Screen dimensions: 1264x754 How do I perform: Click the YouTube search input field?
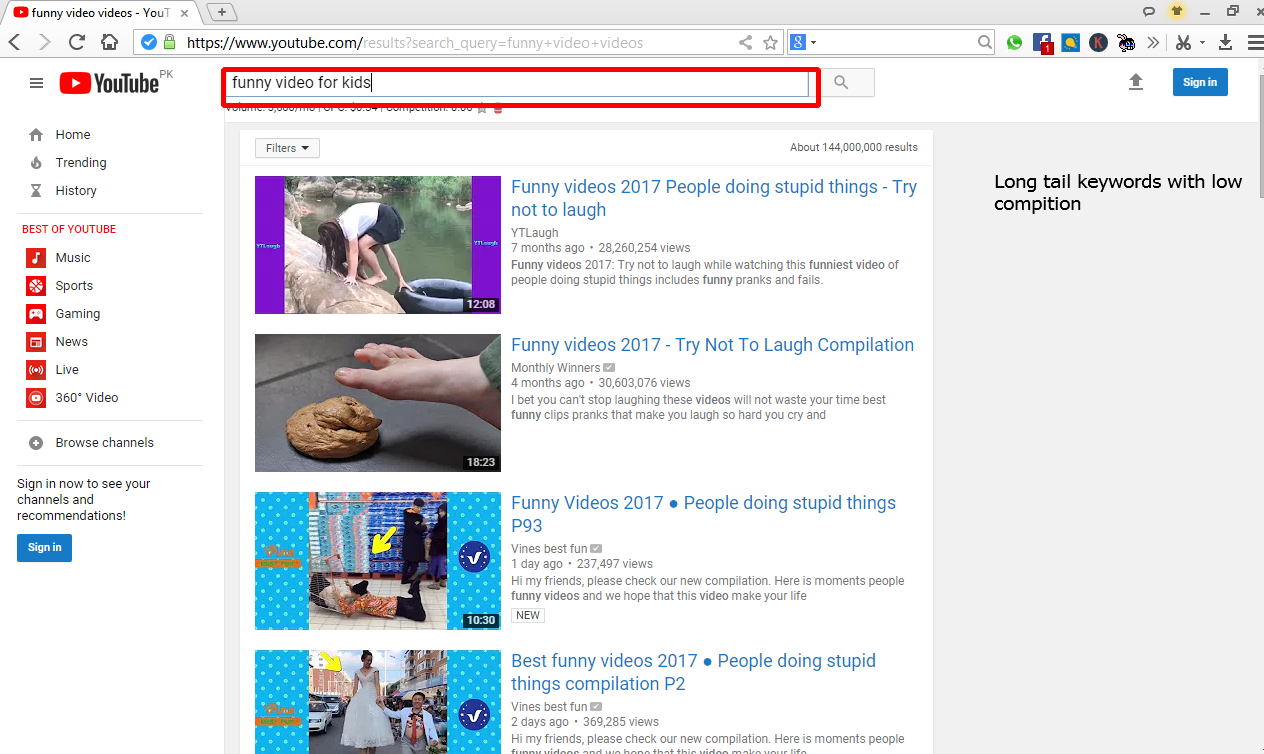519,84
